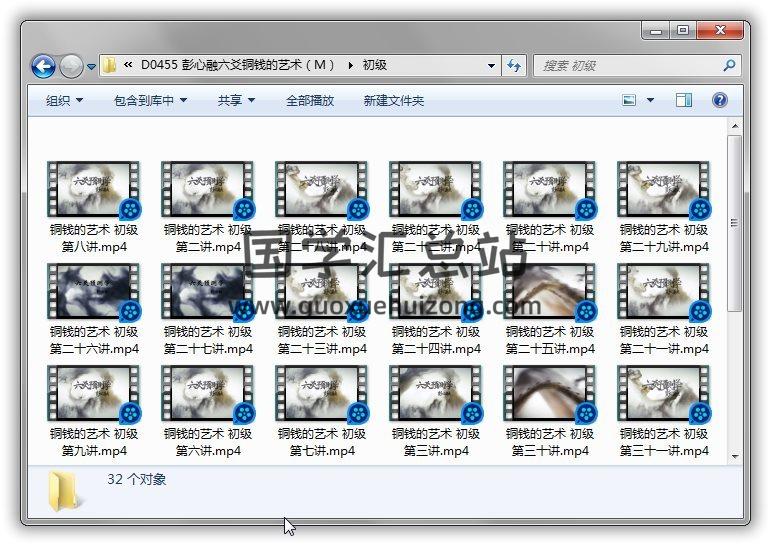
Task: Select video 铜钱的艺术 初级第二十七讲.mp4
Action: pos(208,309)
